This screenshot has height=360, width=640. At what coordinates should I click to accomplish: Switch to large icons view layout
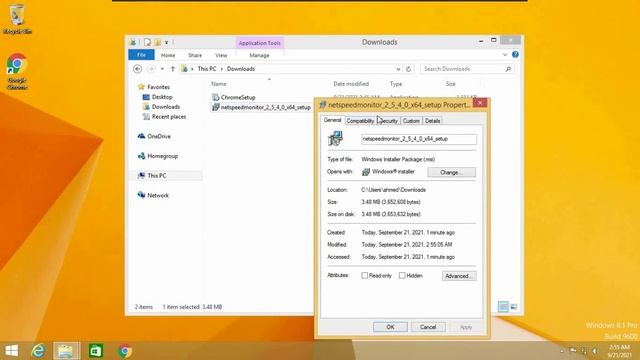click(513, 307)
